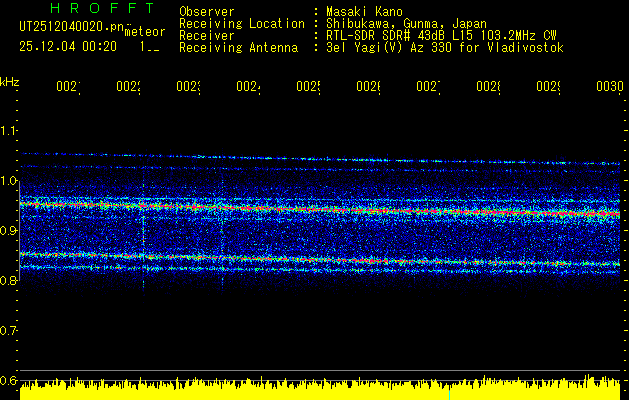629x400 pixels.
Task: Click receiver info RTL-SDR SDR# 103.2MHz
Action: click(x=441, y=36)
